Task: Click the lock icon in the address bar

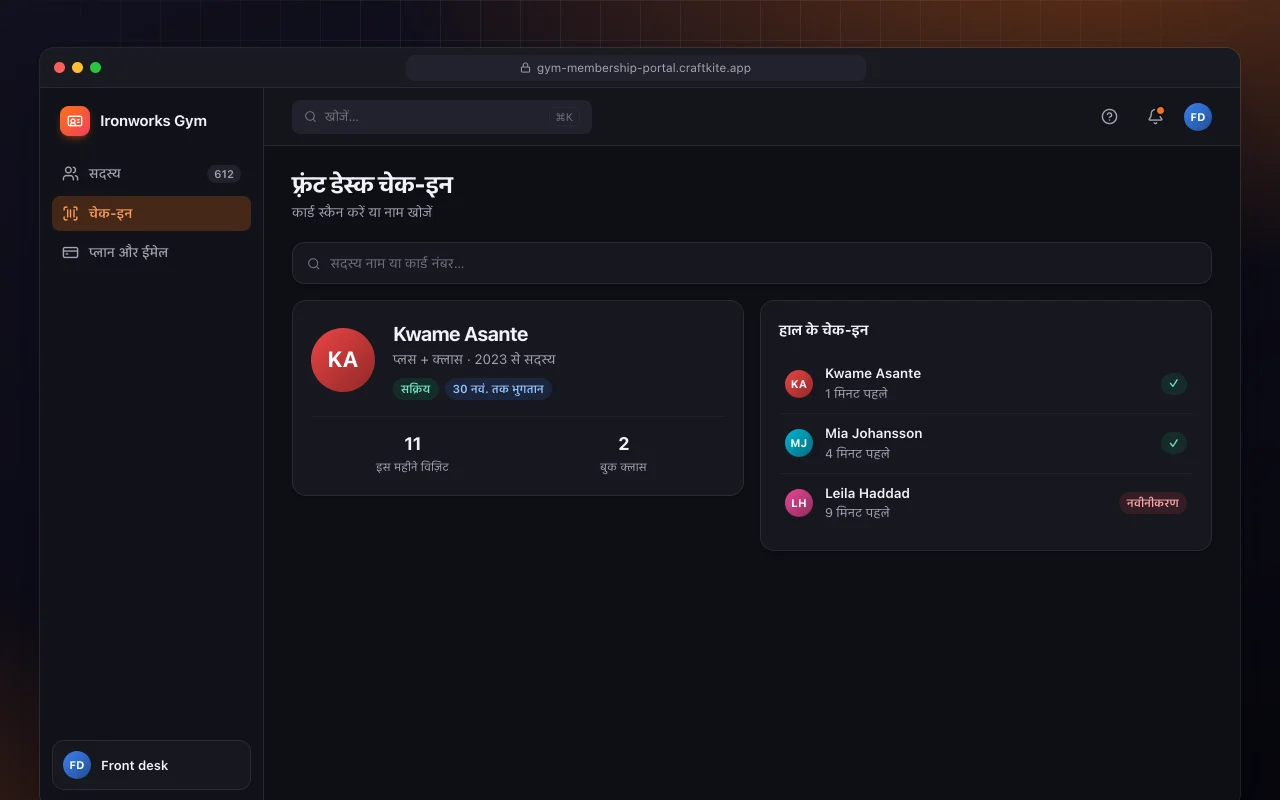Action: pos(525,68)
